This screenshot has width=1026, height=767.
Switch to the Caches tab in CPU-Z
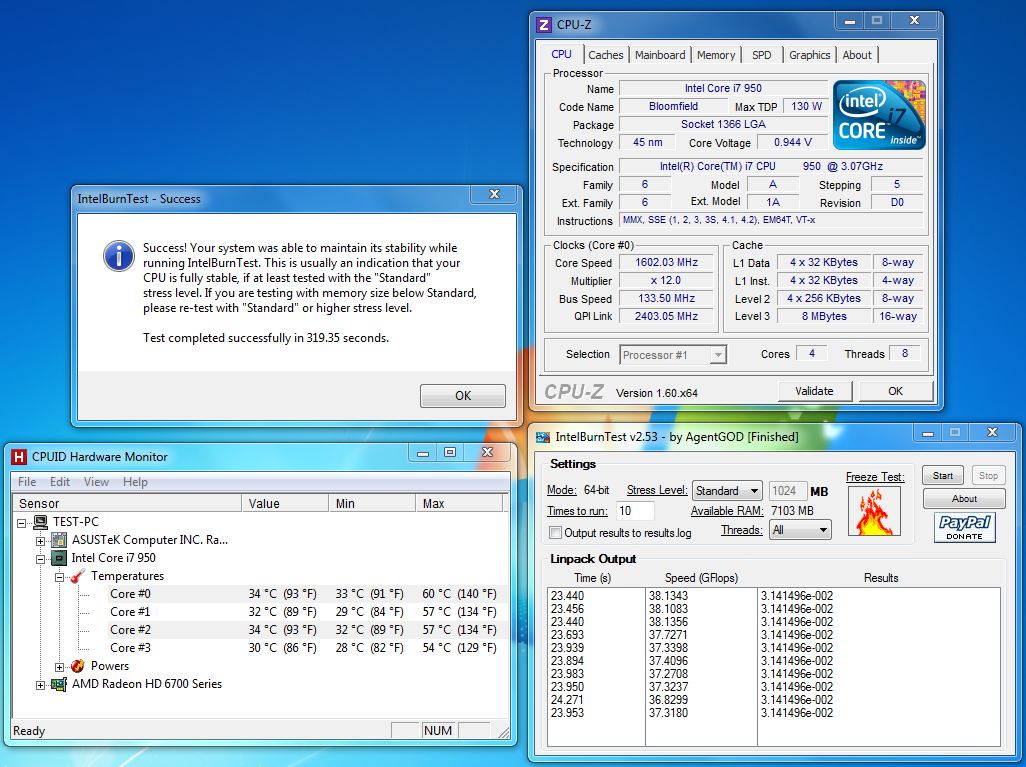pyautogui.click(x=605, y=55)
